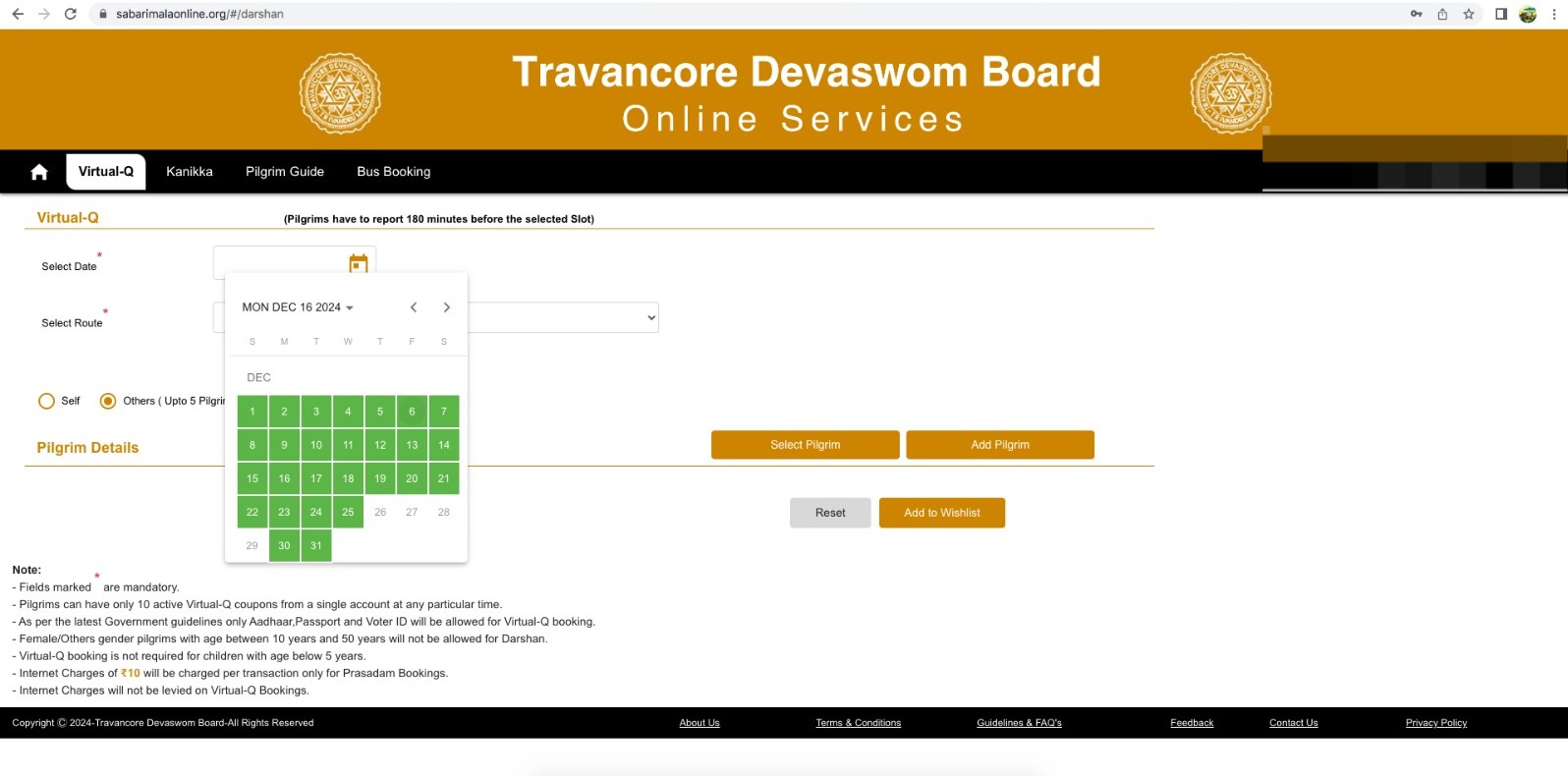Image resolution: width=1568 pixels, height=776 pixels.
Task: Bookmark this page with the star icon
Action: click(1469, 14)
